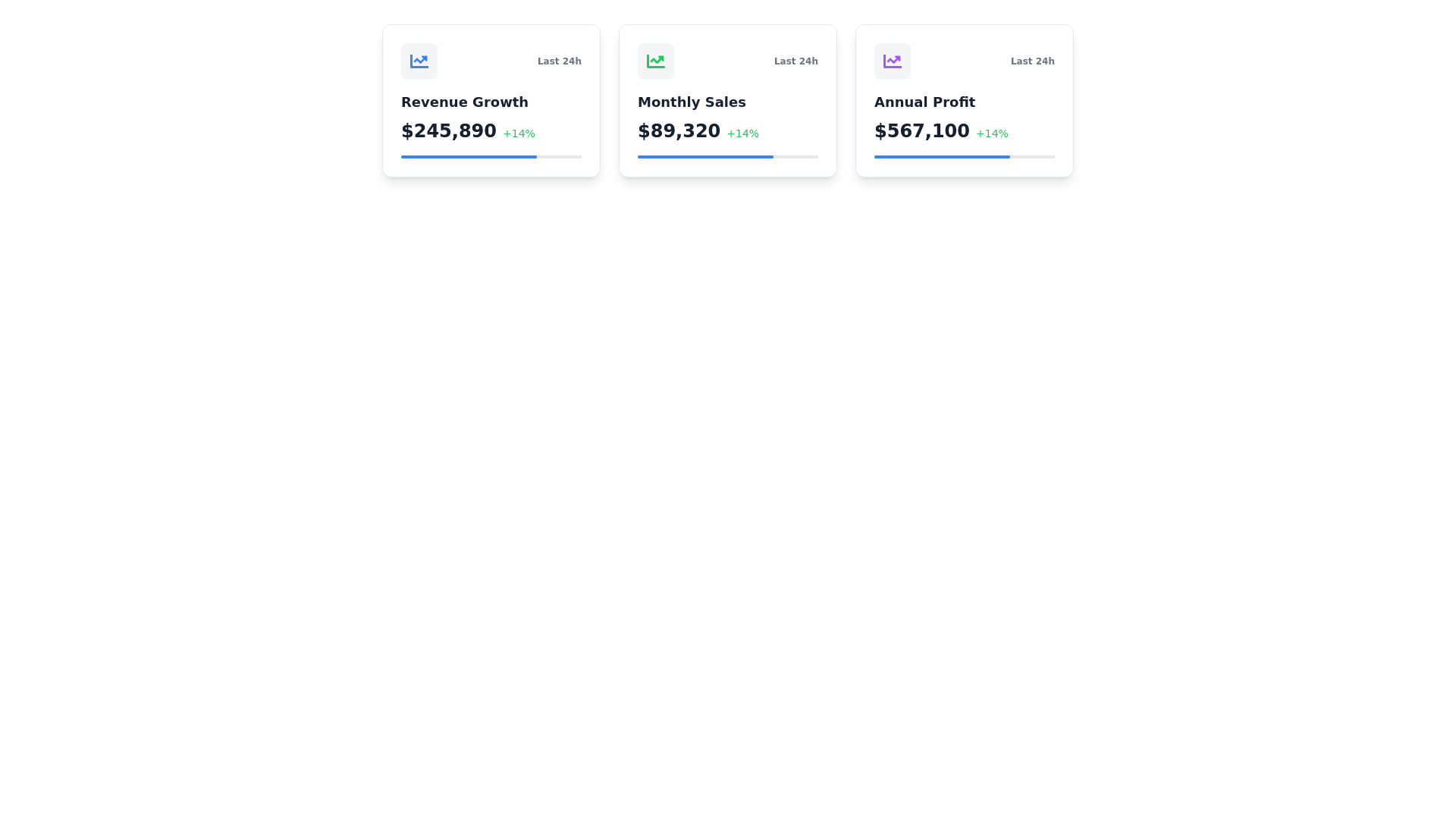This screenshot has height=819, width=1456.
Task: Toggle the Last 24h filter on Annual Profit
Action: coord(1032,61)
